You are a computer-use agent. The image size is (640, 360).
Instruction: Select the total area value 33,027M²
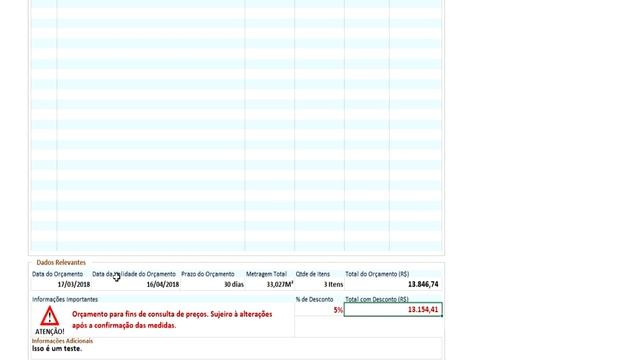tap(280, 284)
